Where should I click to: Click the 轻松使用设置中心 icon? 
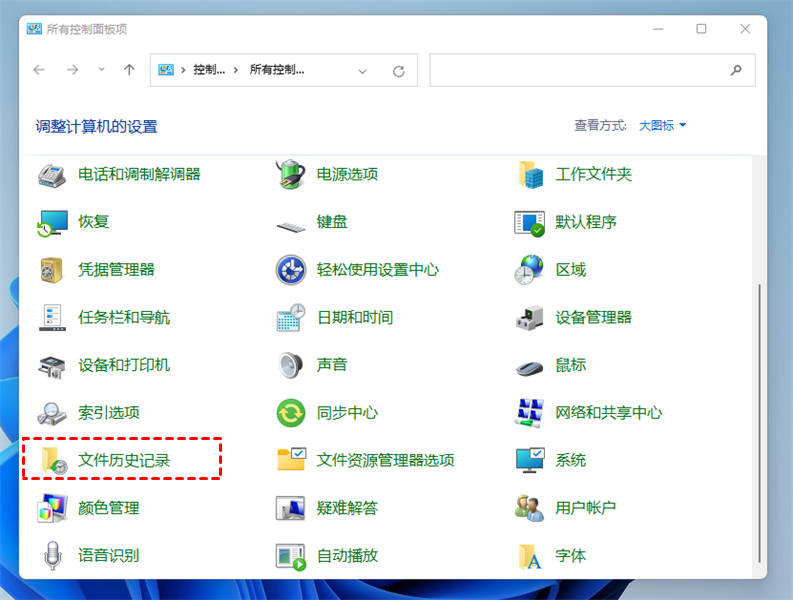click(291, 270)
